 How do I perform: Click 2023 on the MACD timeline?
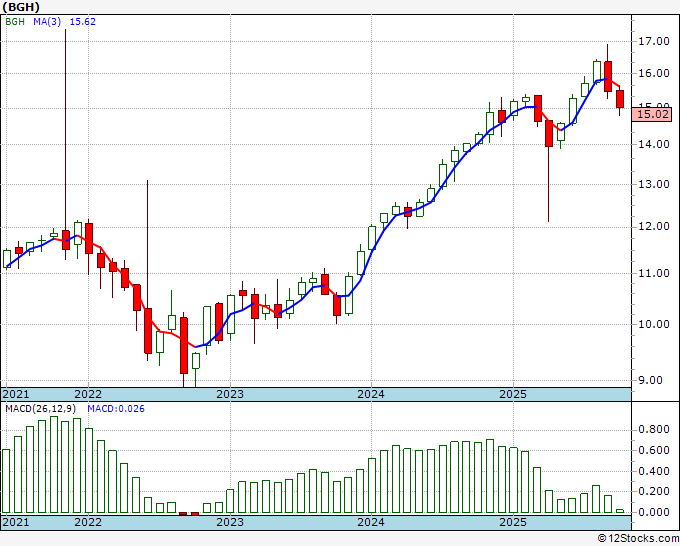230,522
